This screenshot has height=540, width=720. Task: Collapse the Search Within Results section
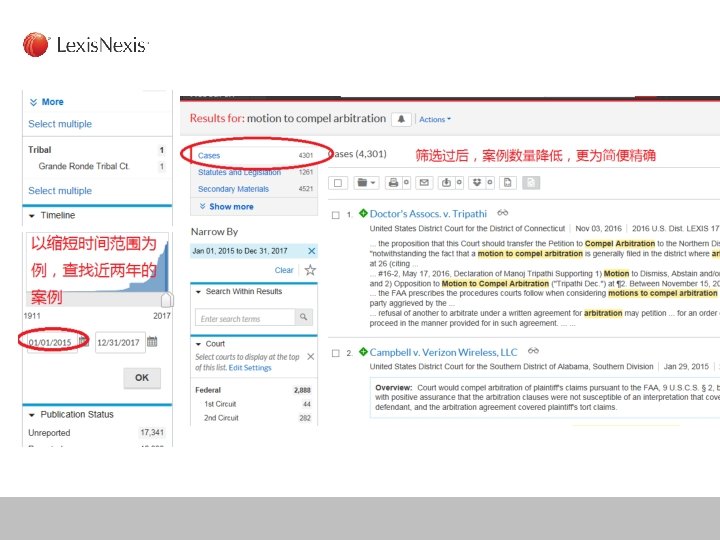point(198,292)
